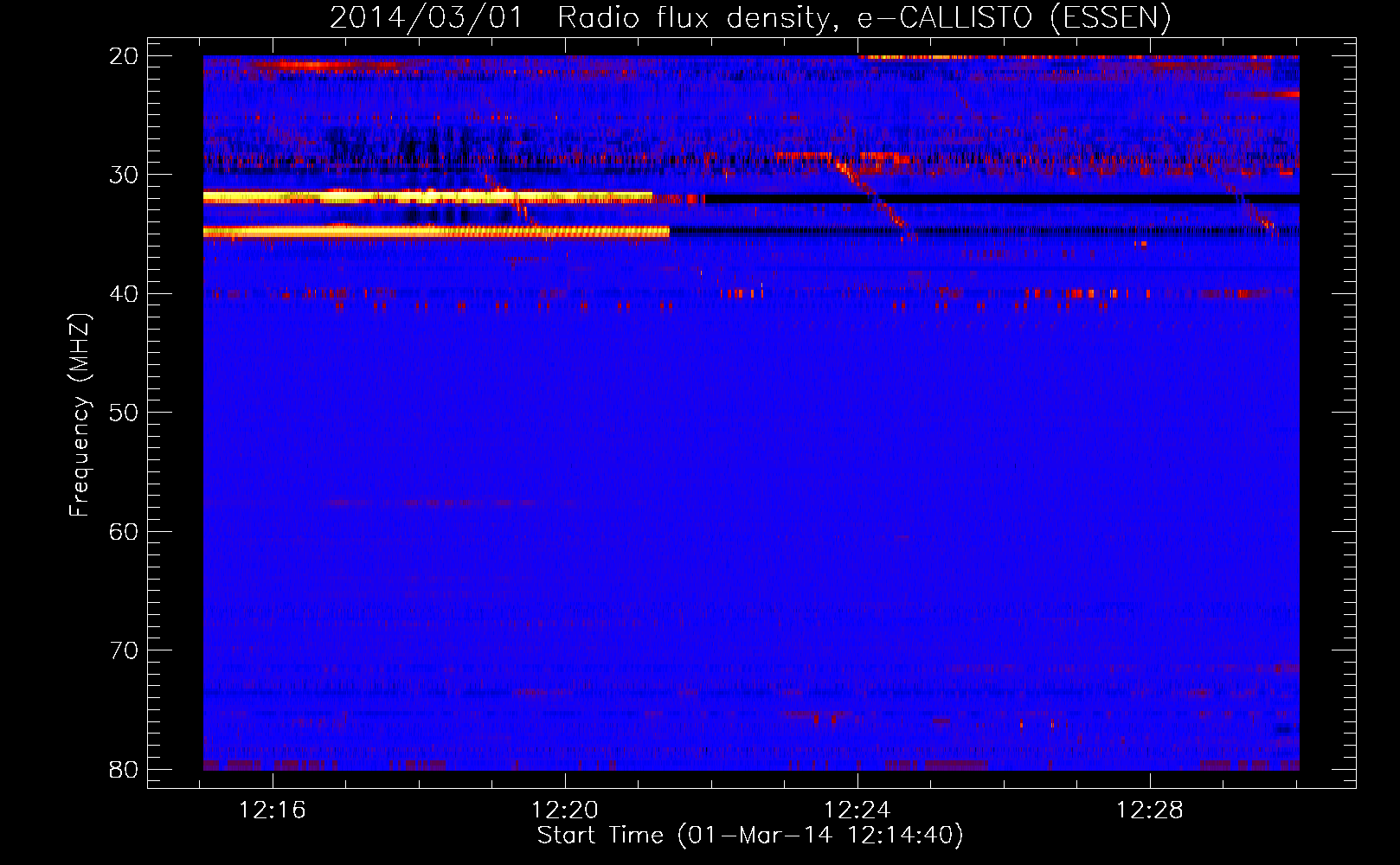This screenshot has width=1400, height=865.
Task: Click the 12:28 time tick label
Action: 1150,811
